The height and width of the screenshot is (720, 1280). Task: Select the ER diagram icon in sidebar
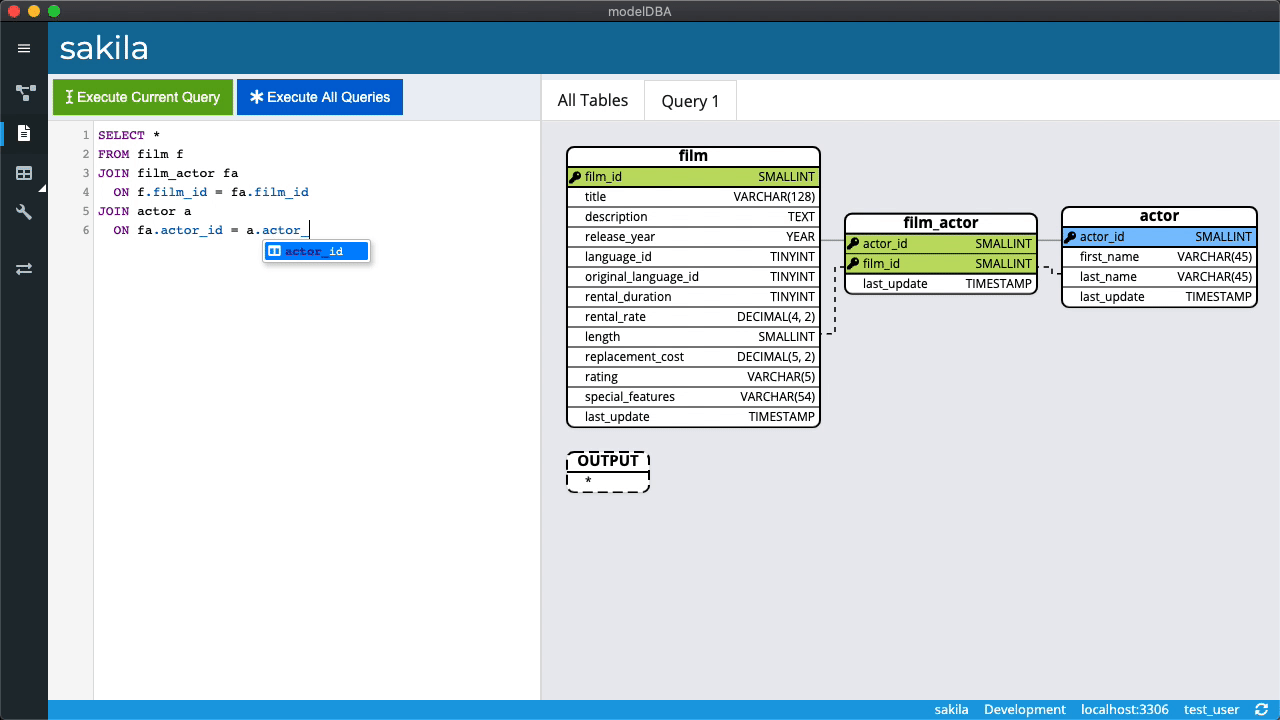point(23,93)
